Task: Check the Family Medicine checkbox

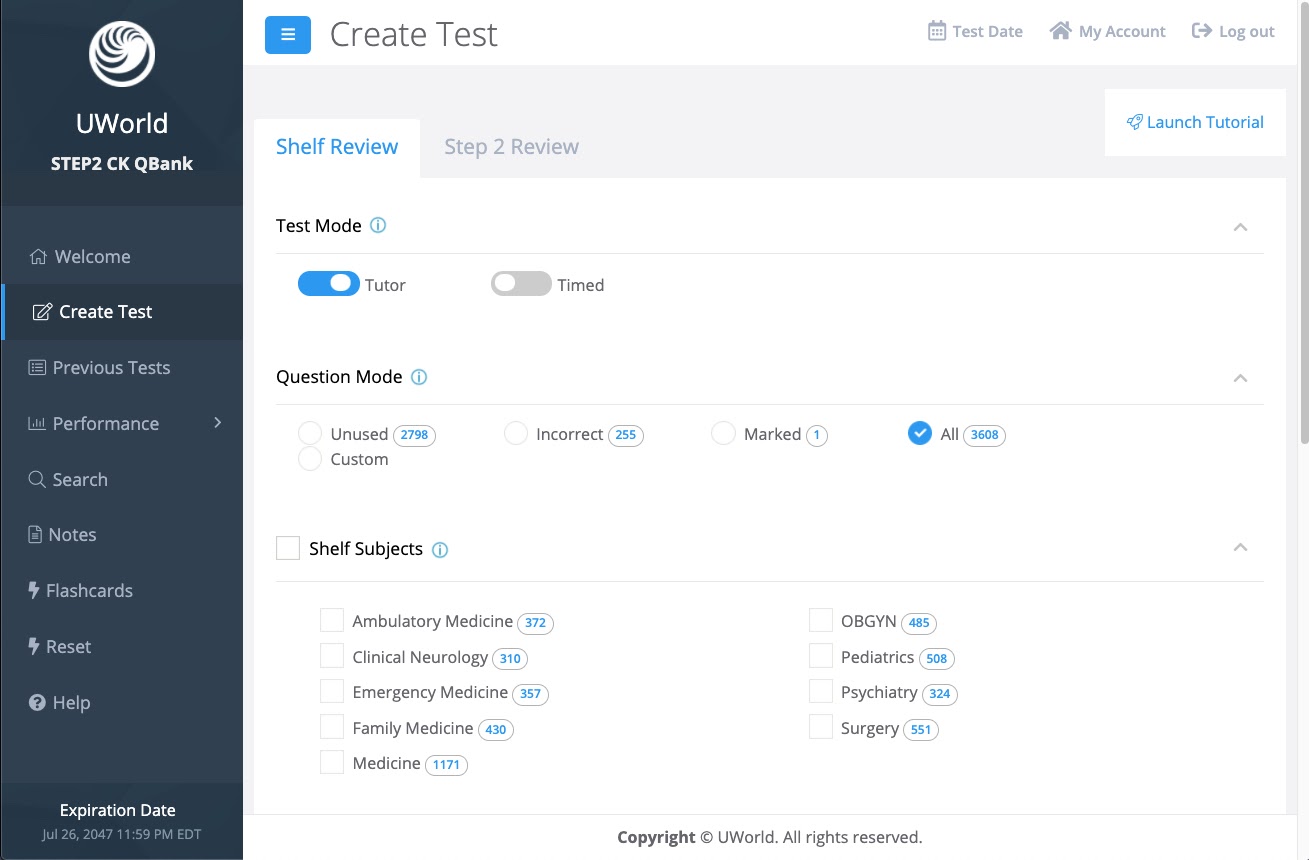Action: click(x=332, y=727)
